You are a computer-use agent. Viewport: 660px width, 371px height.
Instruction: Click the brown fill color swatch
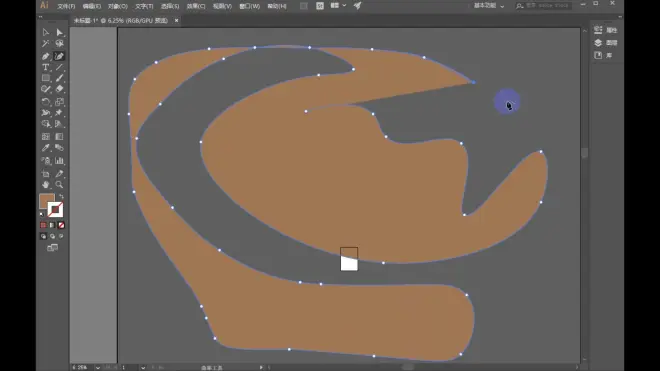[x=46, y=200]
